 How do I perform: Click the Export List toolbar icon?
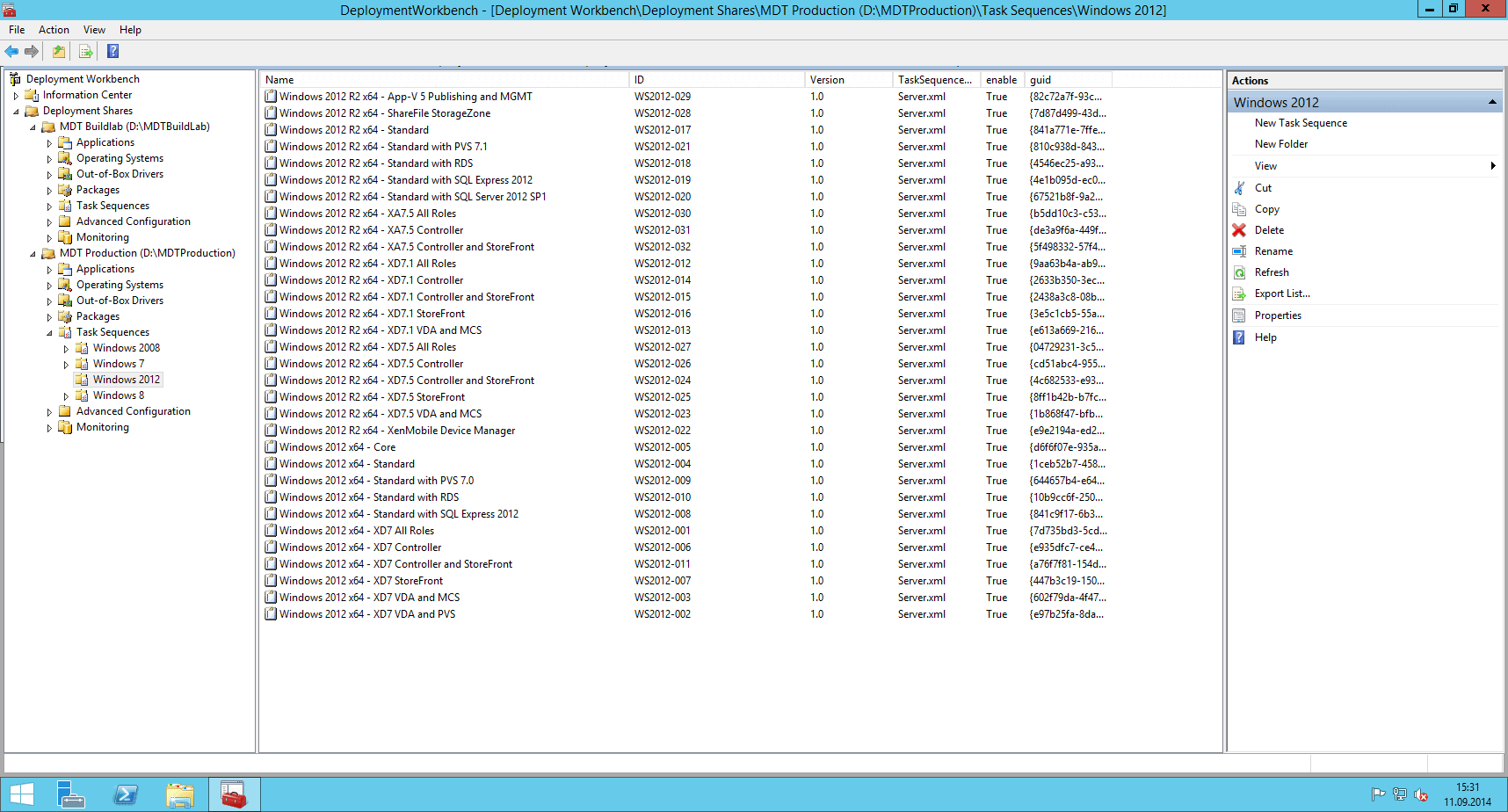click(86, 52)
